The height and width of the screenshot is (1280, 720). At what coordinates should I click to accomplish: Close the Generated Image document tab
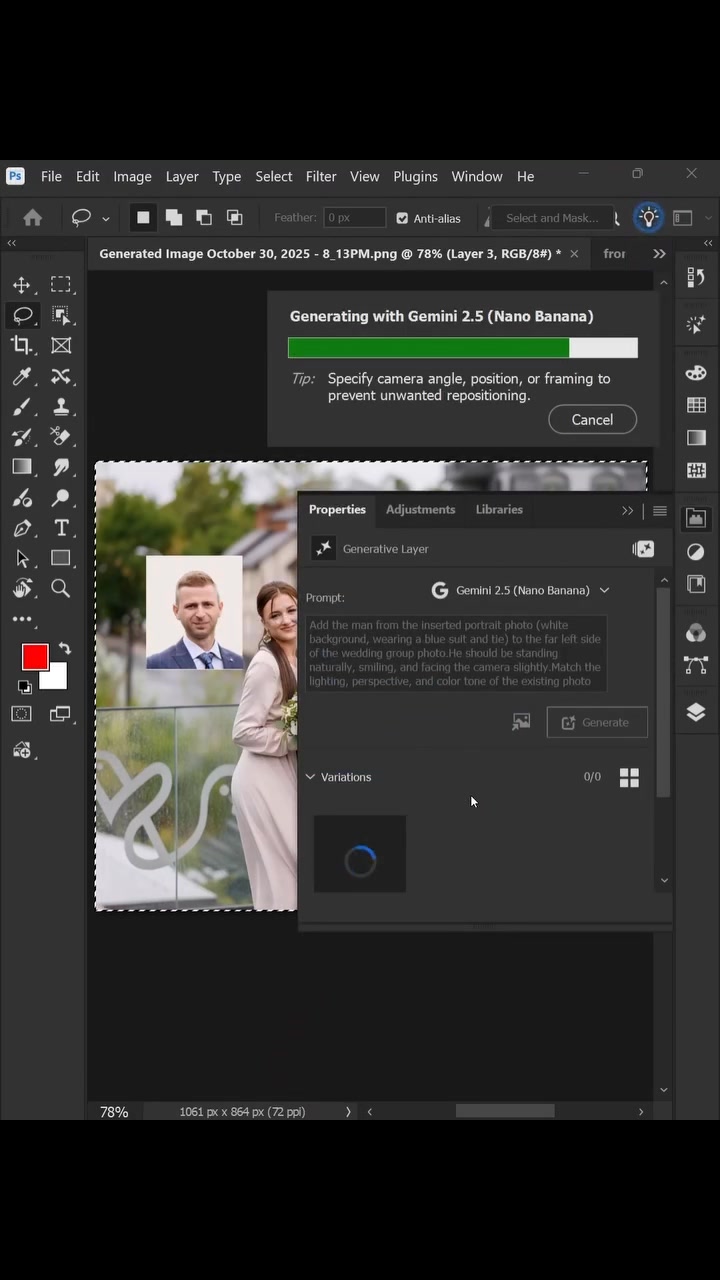pyautogui.click(x=574, y=254)
